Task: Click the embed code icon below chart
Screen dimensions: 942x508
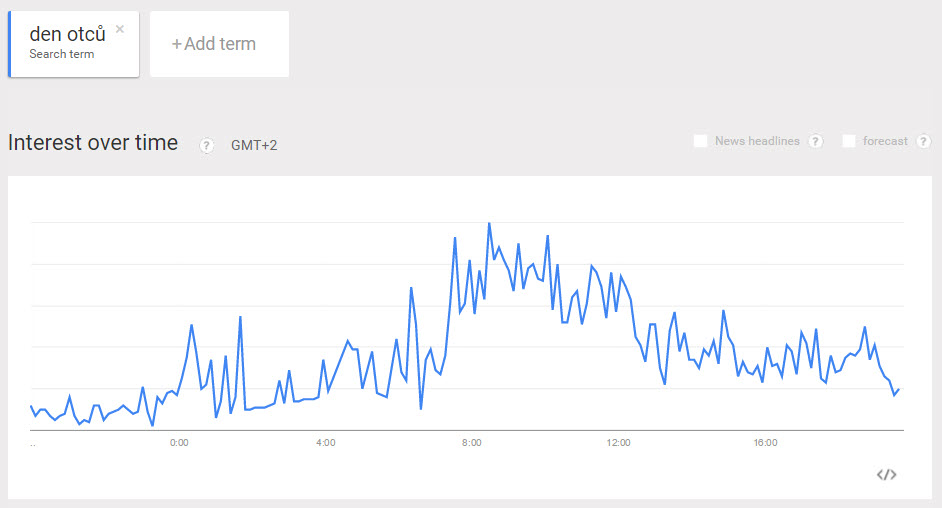Action: (x=887, y=474)
